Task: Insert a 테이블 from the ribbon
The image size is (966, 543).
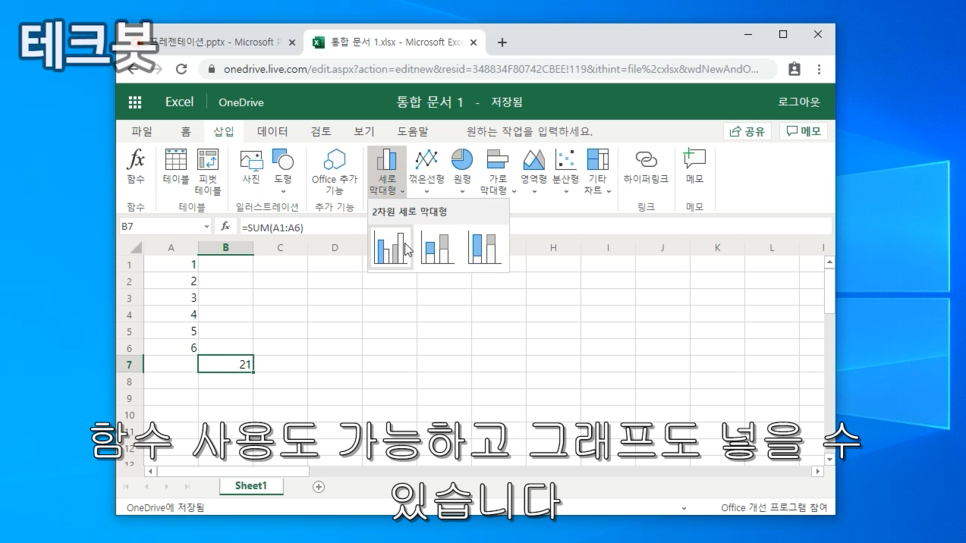Action: tap(176, 166)
